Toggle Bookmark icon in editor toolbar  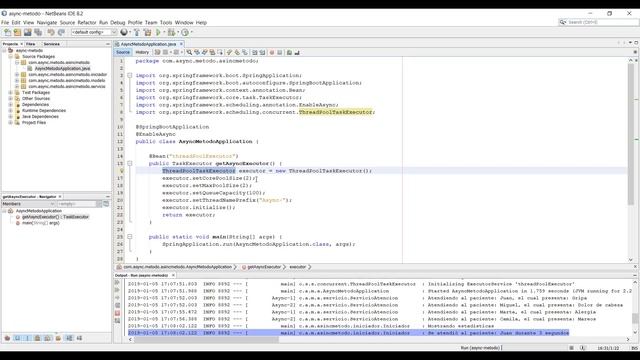click(245, 52)
